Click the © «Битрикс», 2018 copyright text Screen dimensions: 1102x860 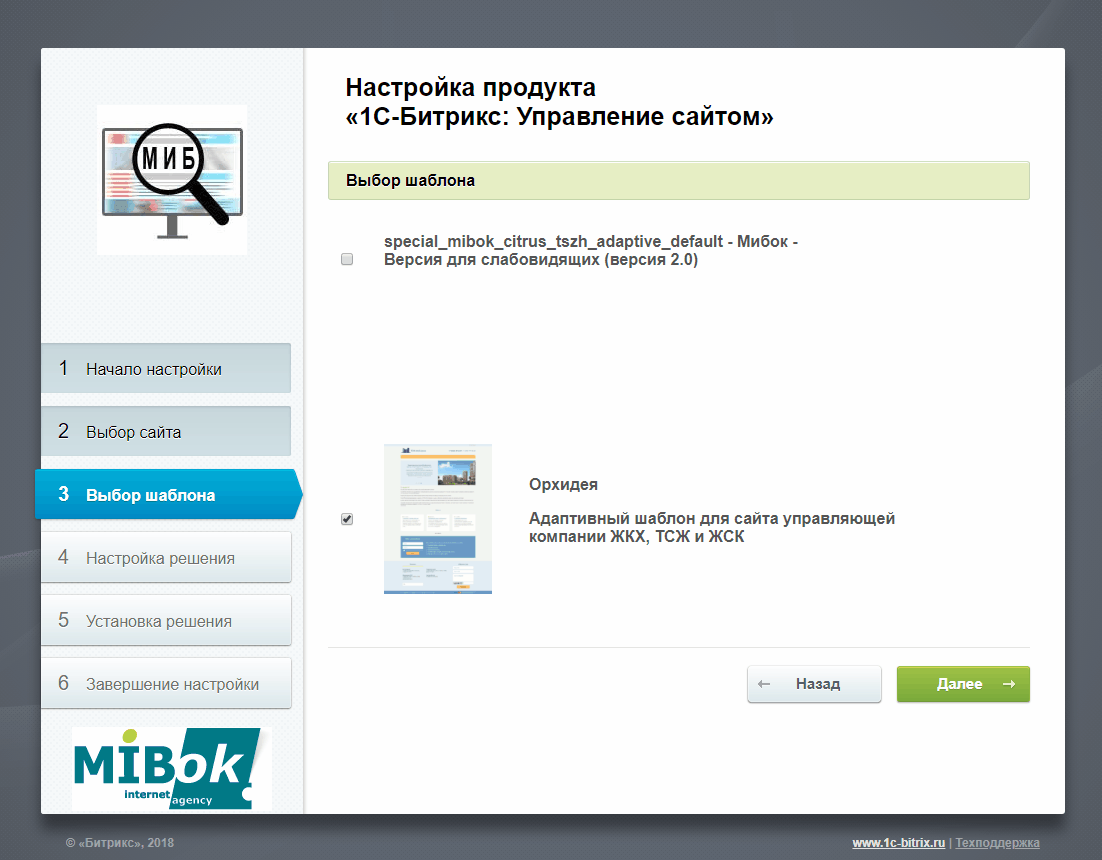pyautogui.click(x=119, y=842)
